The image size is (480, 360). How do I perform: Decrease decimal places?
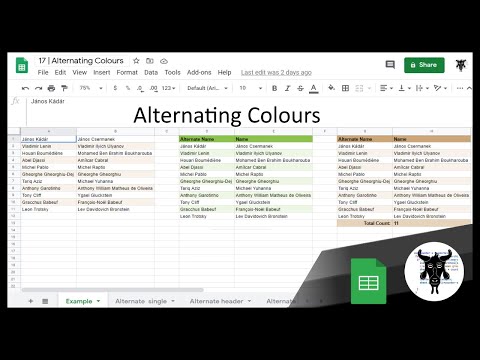[x=140, y=88]
